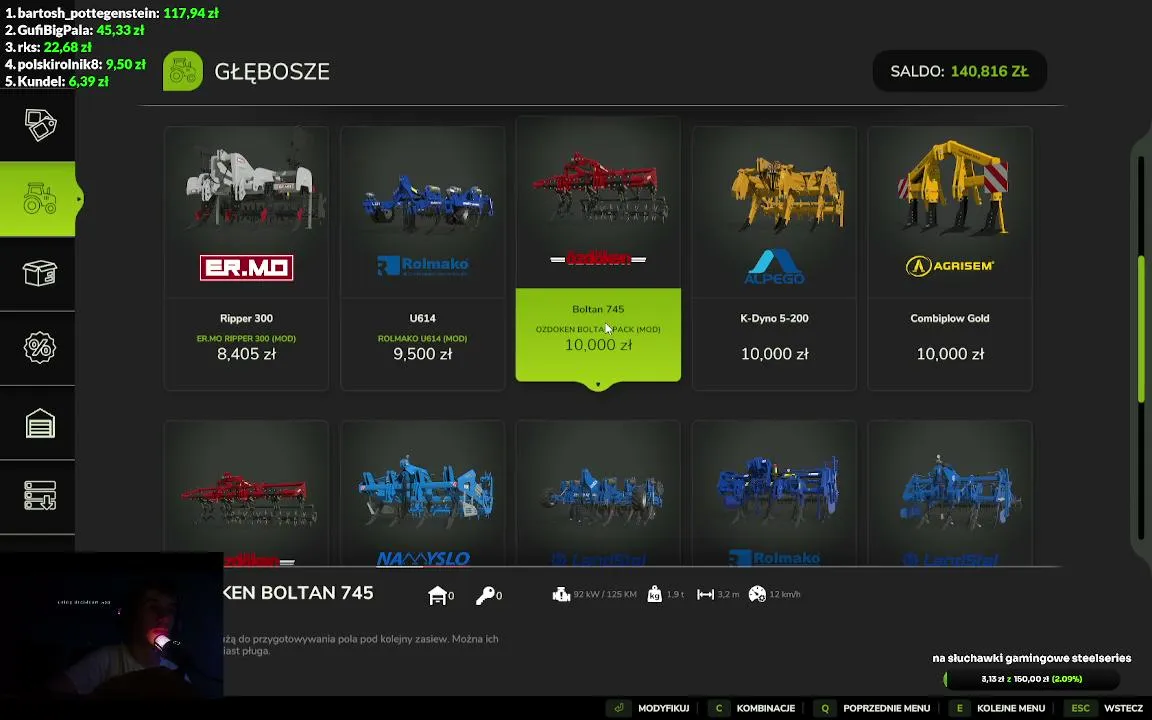Select the ER.MO Ripper 300 card
Screen dimensions: 1152x720
246,258
